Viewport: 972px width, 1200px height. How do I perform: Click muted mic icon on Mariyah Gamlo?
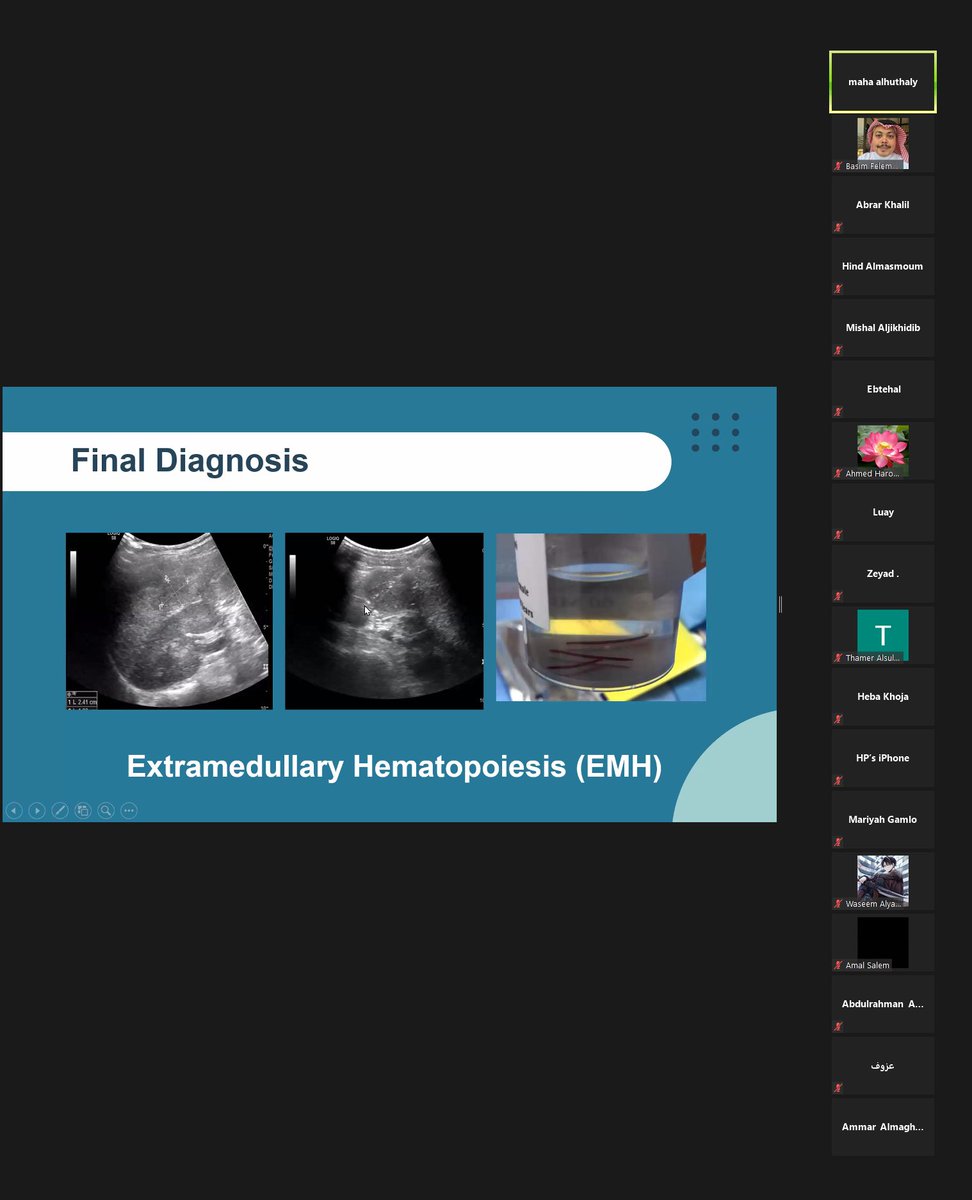(x=839, y=842)
